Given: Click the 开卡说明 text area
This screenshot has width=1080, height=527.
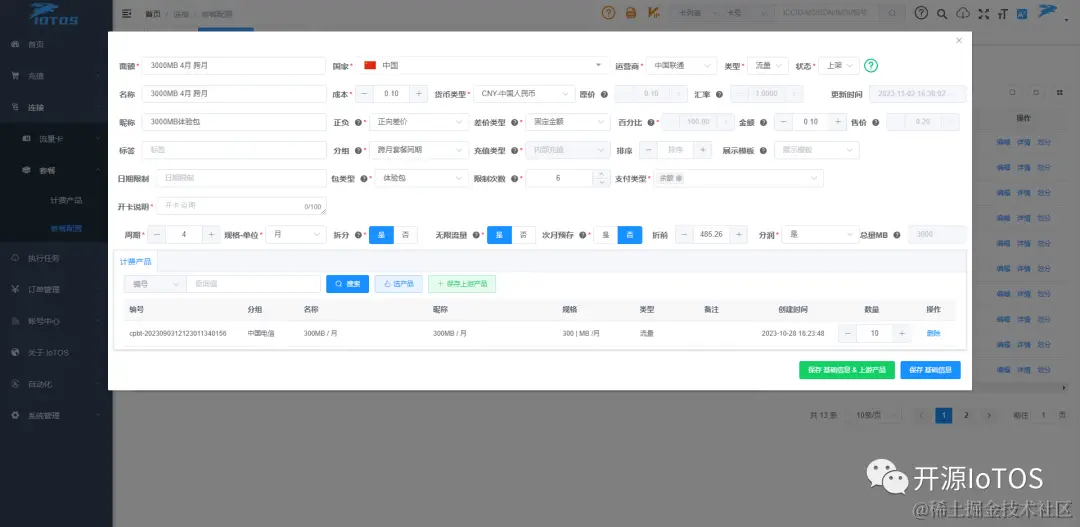Looking at the screenshot, I should [x=241, y=206].
